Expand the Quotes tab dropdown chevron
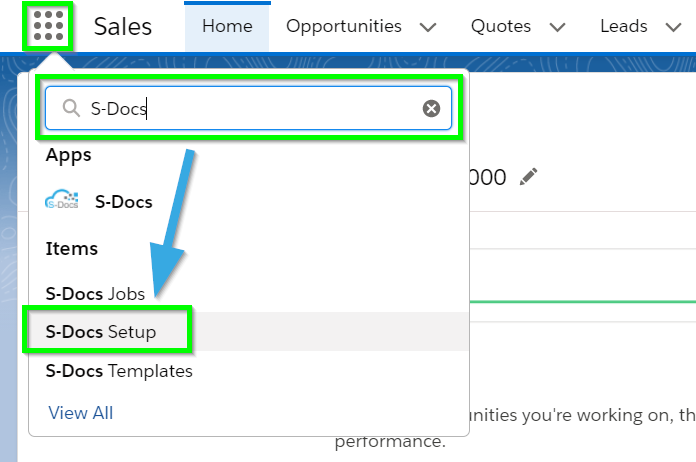This screenshot has height=462, width=696. click(557, 27)
